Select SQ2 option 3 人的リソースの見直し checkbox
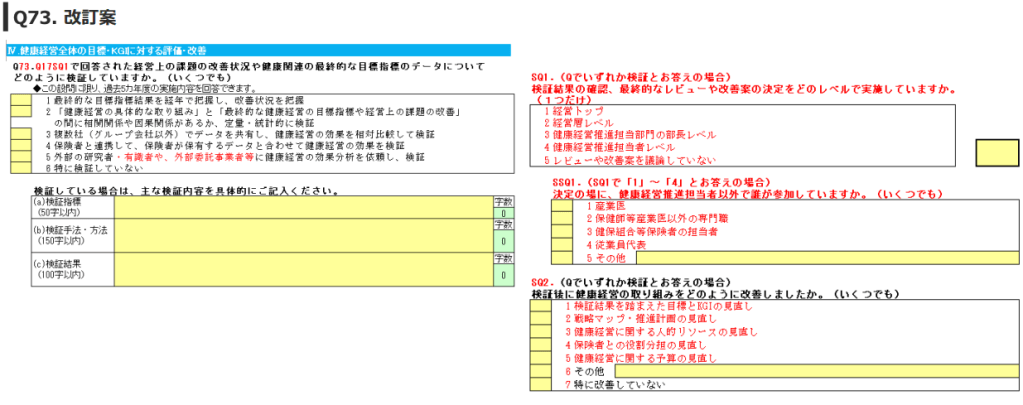 coord(539,331)
